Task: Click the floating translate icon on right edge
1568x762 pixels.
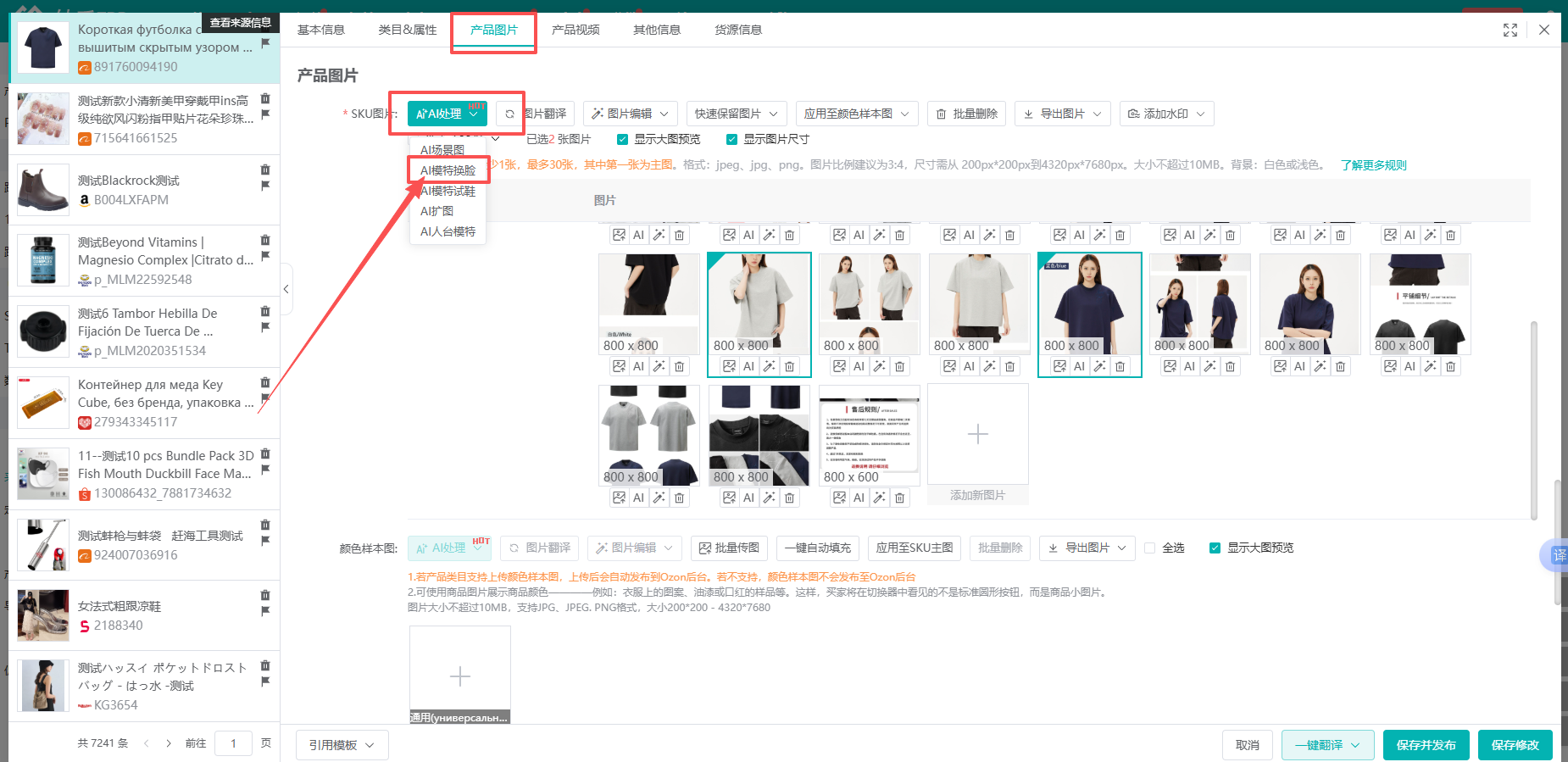Action: coord(1558,555)
